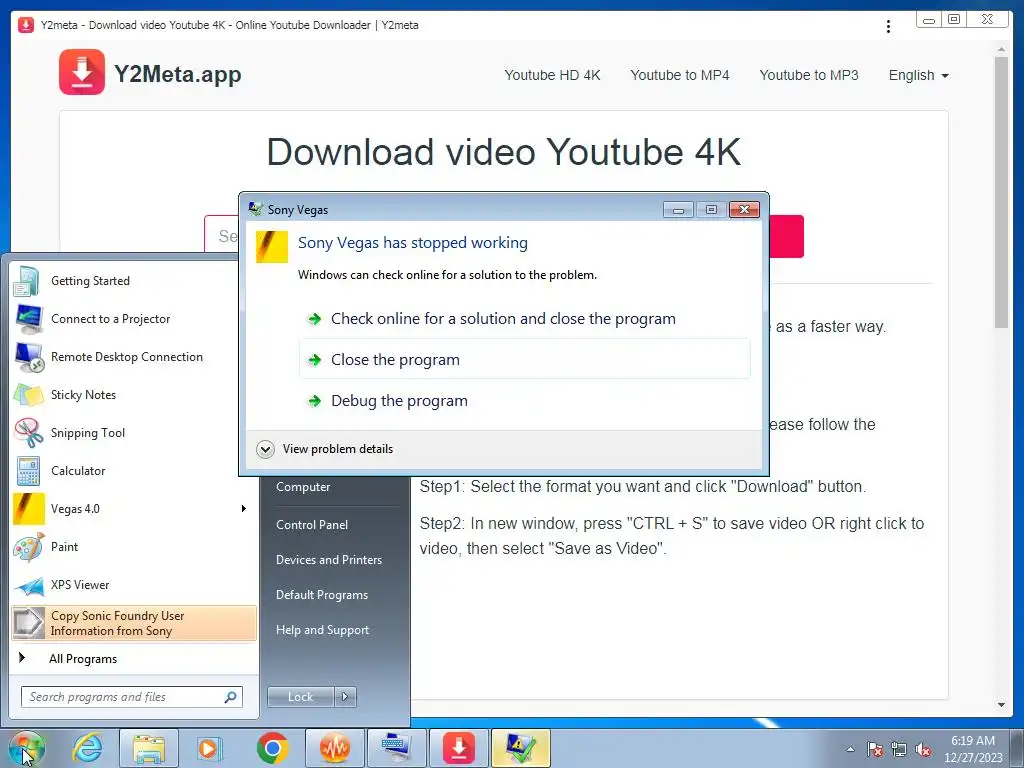
Task: Show hidden tray icons arrow
Action: 850,749
